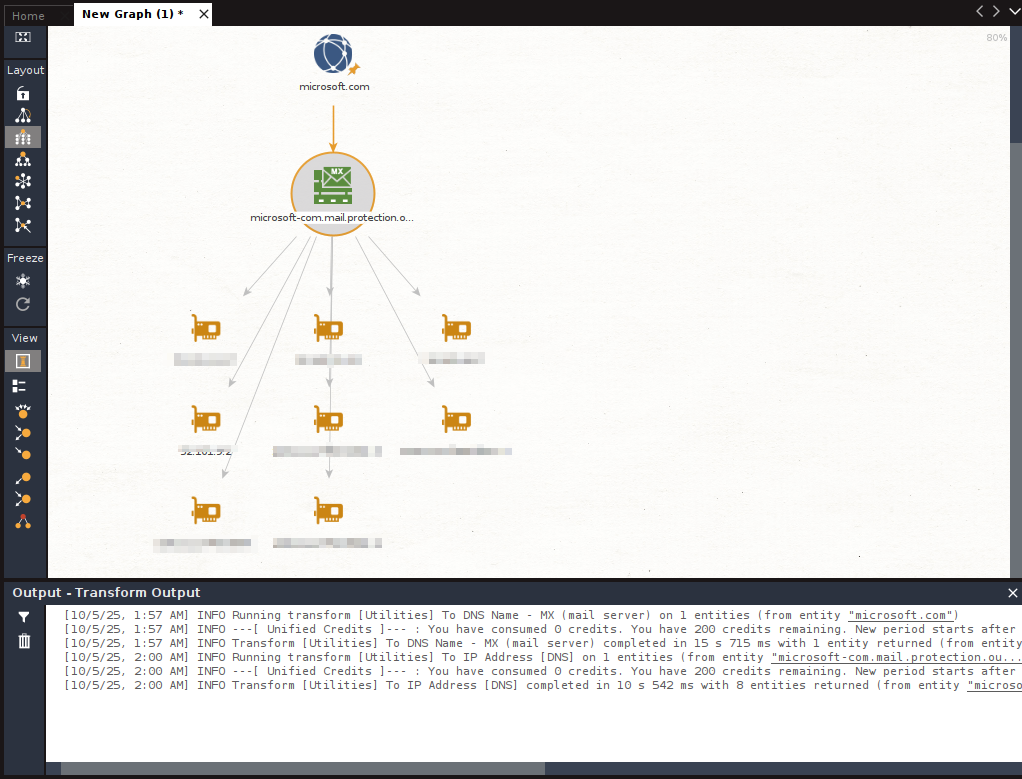
Task: Switch to list view icon under View
Action: tap(20, 387)
